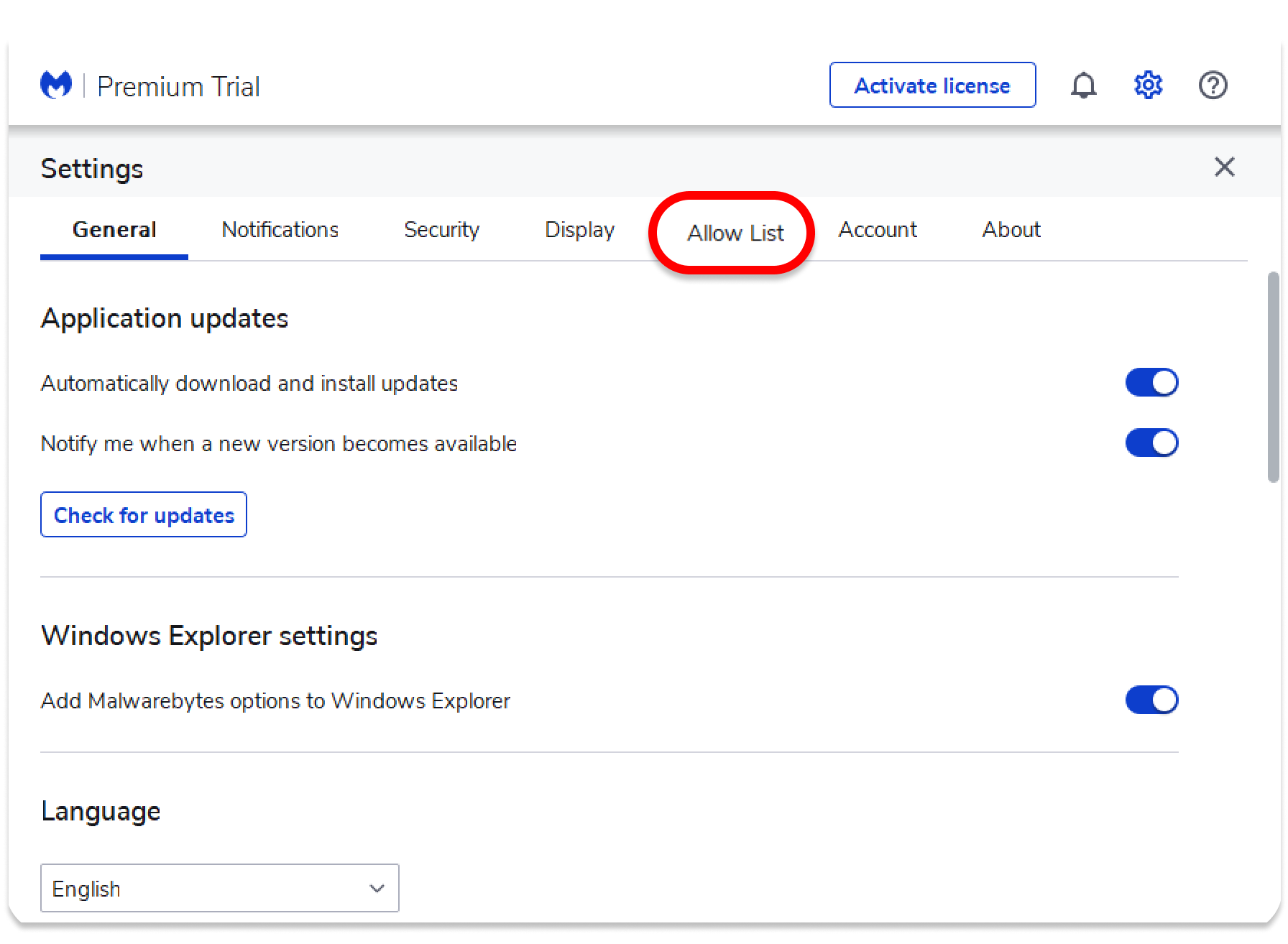Toggle automatic download and install updates
The width and height of the screenshot is (1288, 944).
(1151, 382)
